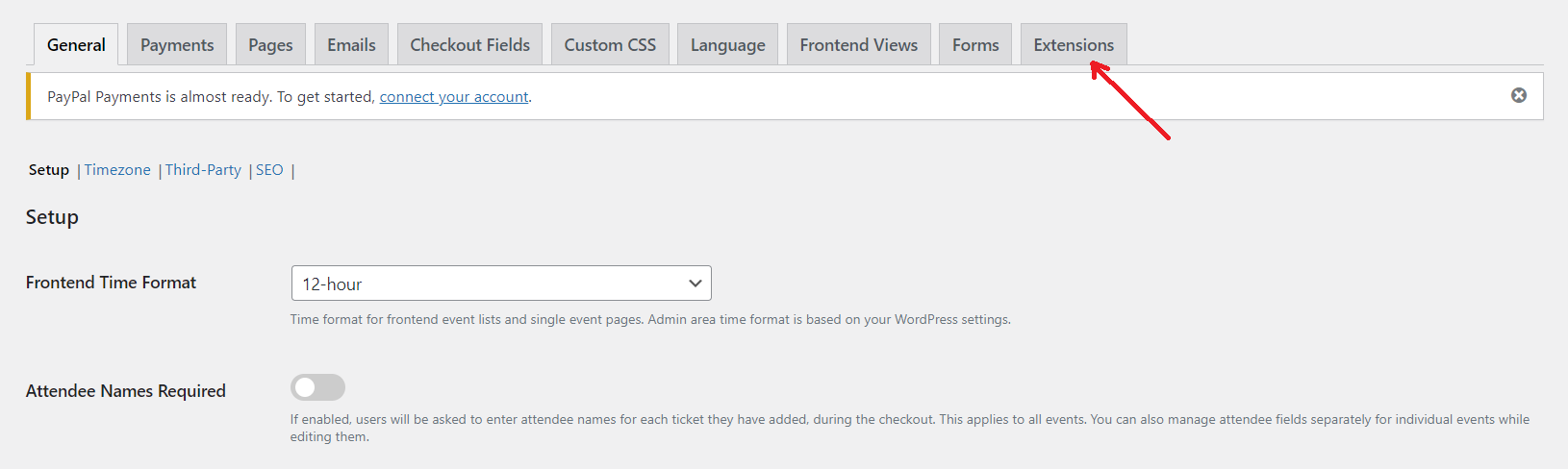Click the Attendee Names Required label
Screen dimensions: 1568x469
coord(126,391)
